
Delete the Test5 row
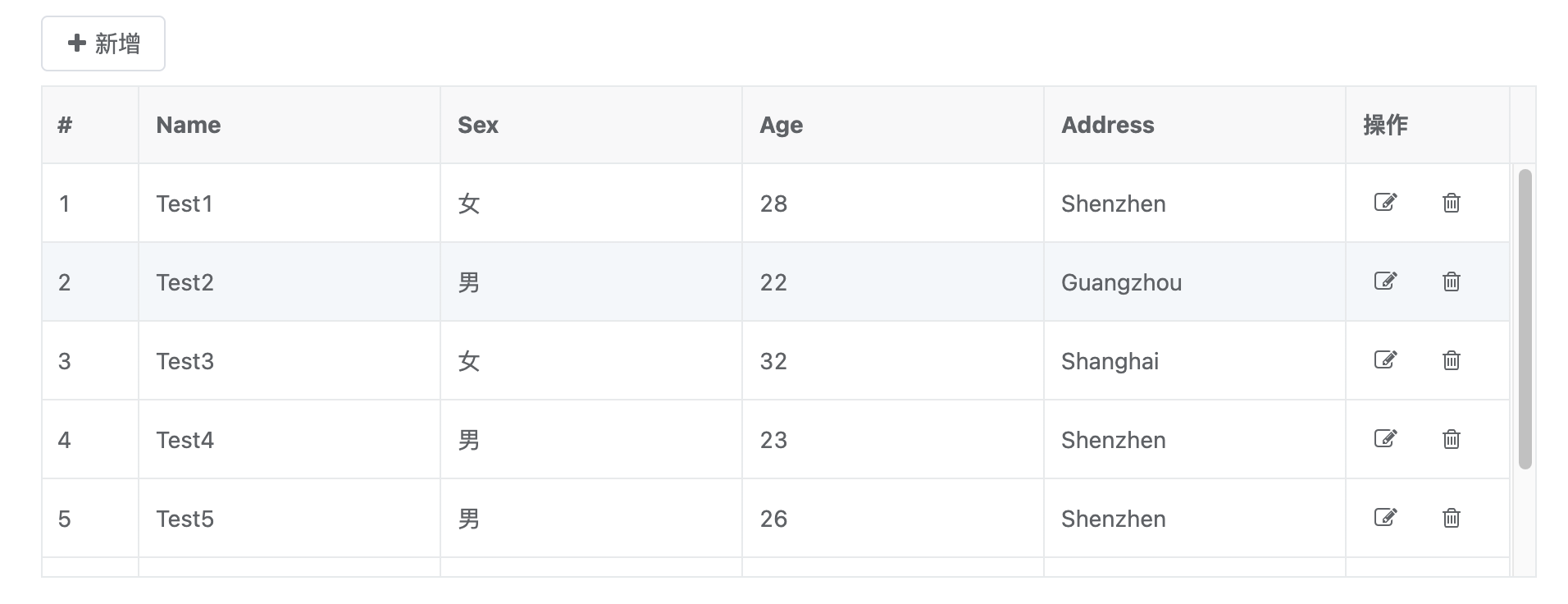point(1451,518)
